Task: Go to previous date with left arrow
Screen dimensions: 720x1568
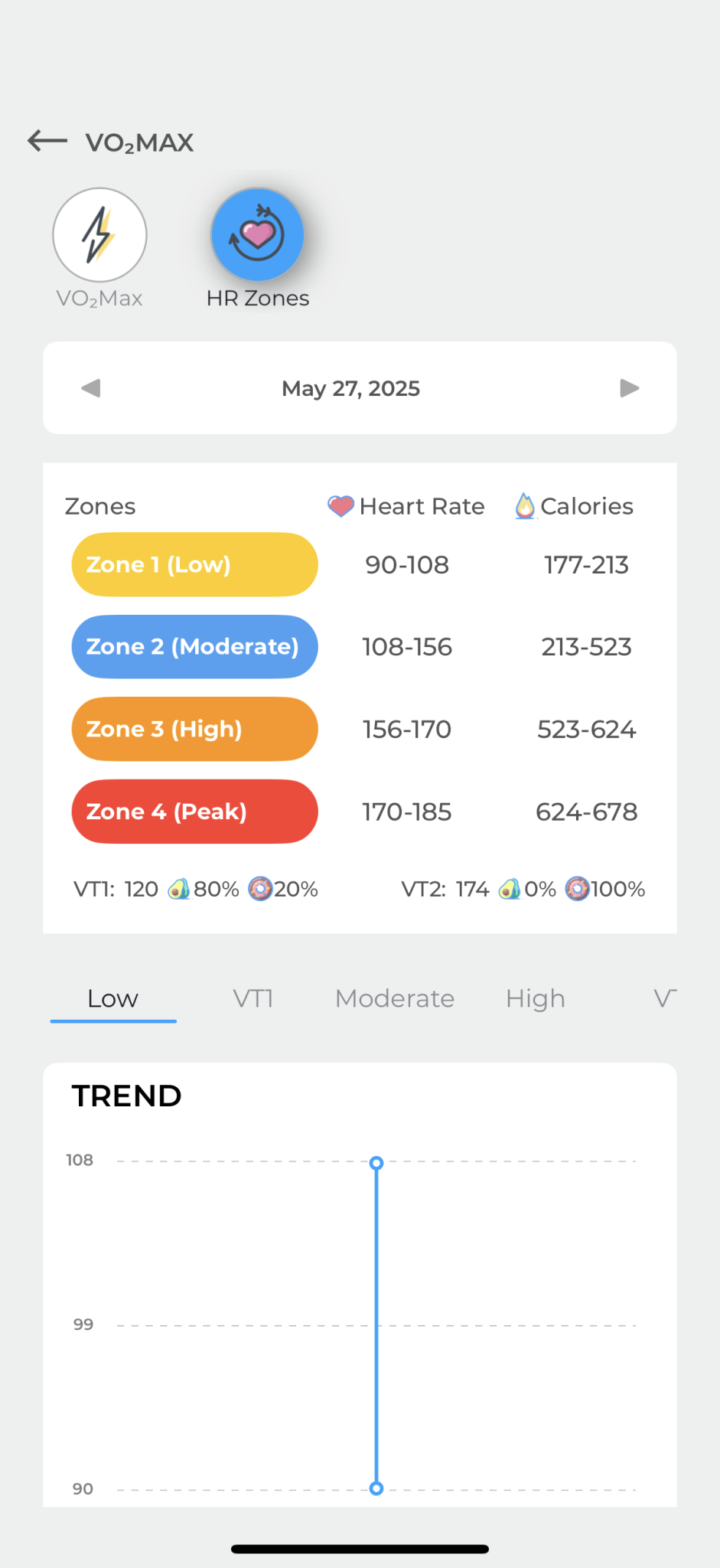Action: [x=91, y=388]
